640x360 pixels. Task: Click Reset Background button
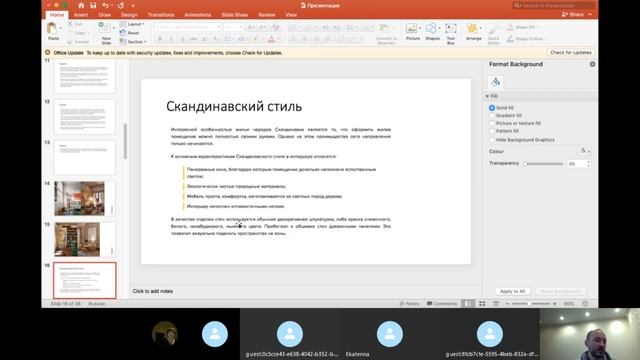tap(560, 291)
